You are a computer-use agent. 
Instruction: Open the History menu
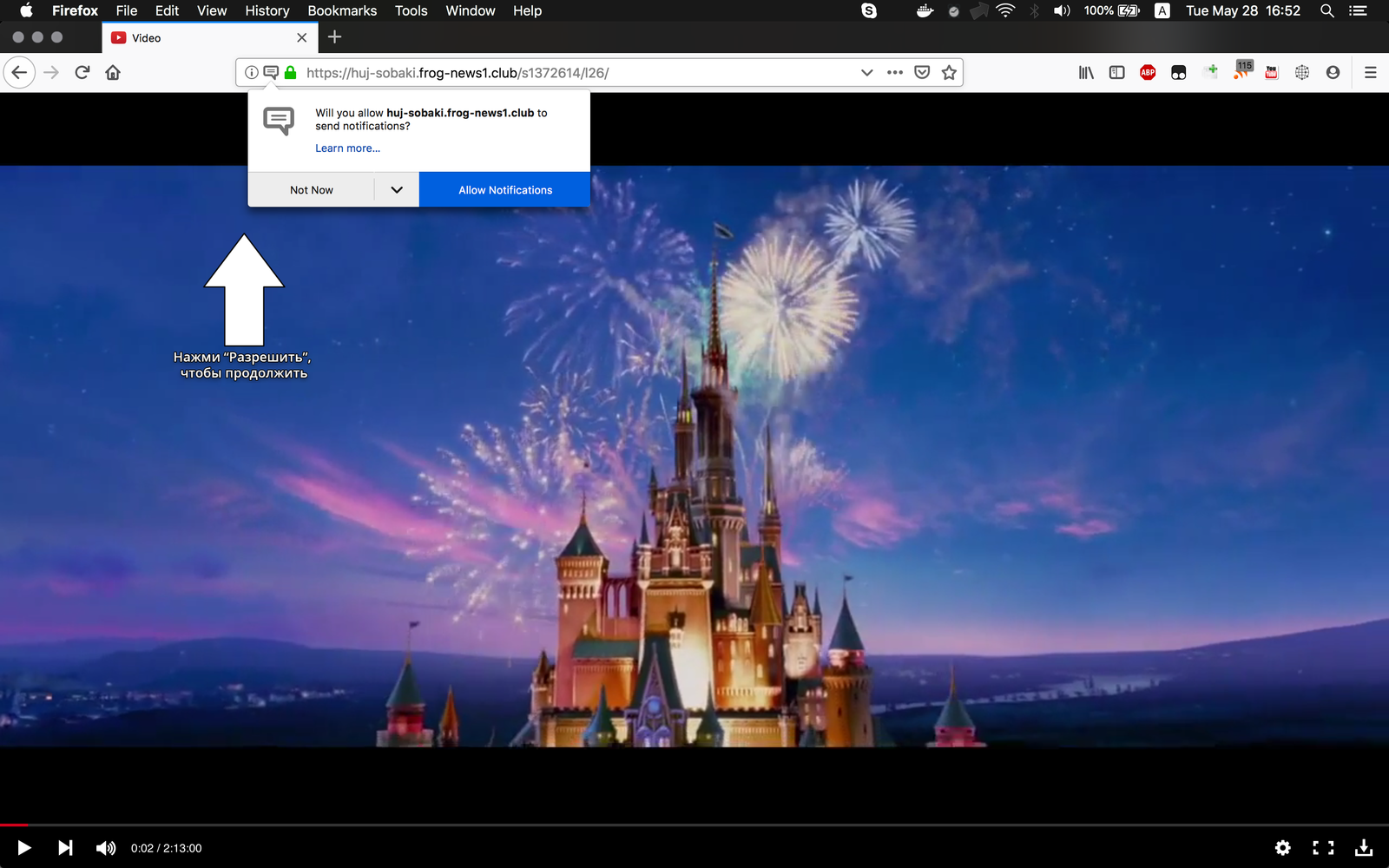pos(267,10)
